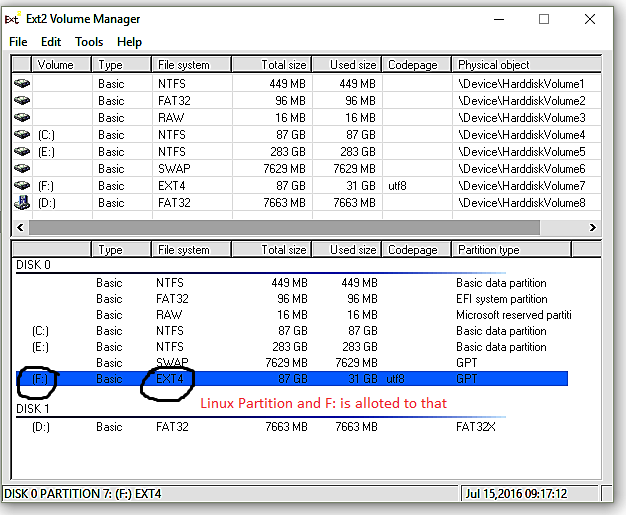Click the utf8 codepage cell in top list
Image resolution: width=626 pixels, height=515 pixels.
397,186
